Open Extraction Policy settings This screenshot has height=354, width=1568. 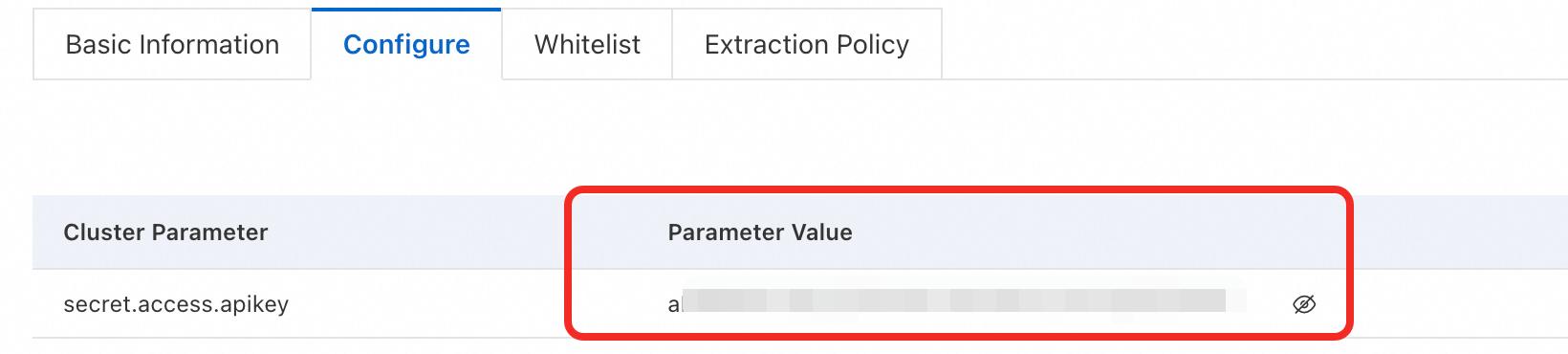807,44
